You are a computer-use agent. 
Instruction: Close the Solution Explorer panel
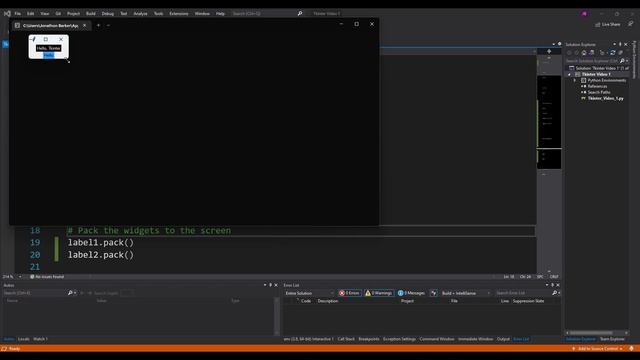pos(626,44)
